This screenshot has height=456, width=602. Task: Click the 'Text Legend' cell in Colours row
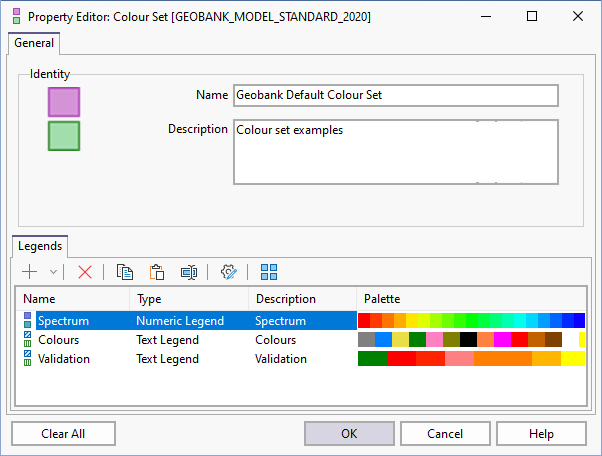(167, 340)
